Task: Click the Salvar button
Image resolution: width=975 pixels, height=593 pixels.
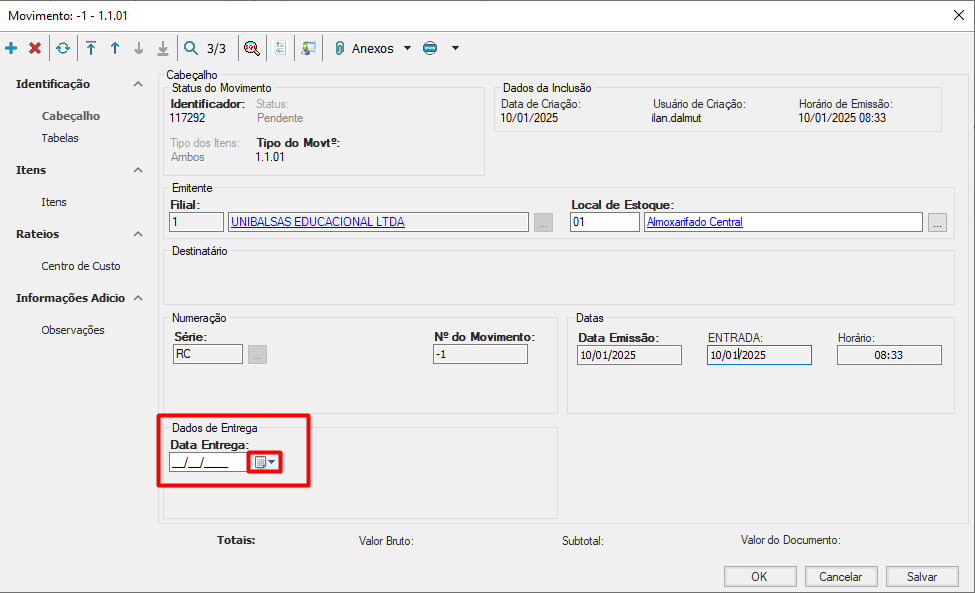Action: click(x=921, y=576)
